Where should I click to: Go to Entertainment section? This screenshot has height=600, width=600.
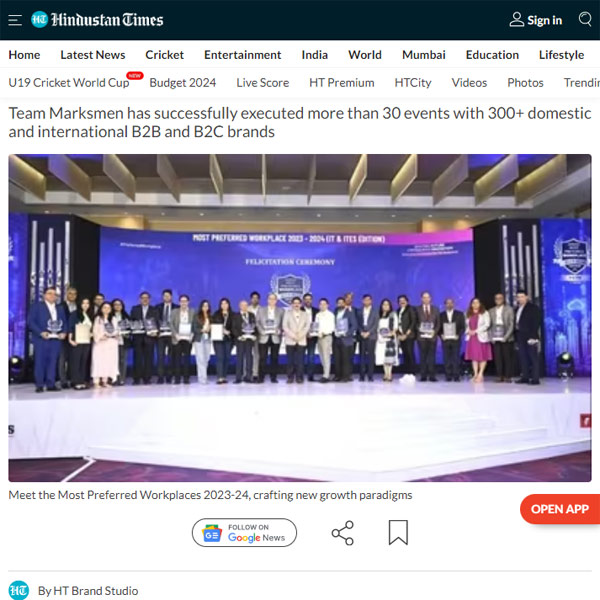coord(243,55)
